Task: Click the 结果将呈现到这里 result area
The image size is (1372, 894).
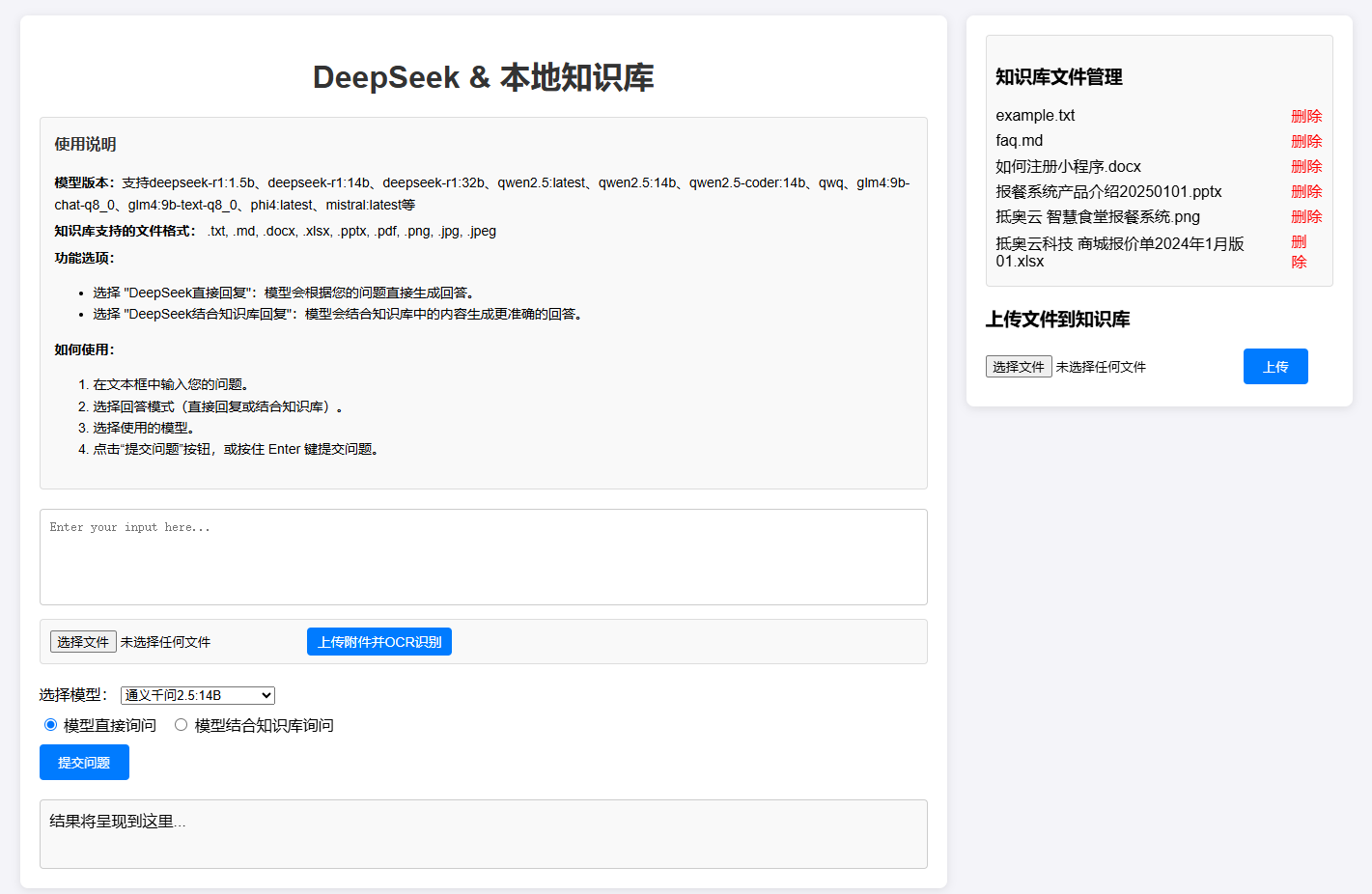Action: coord(484,834)
